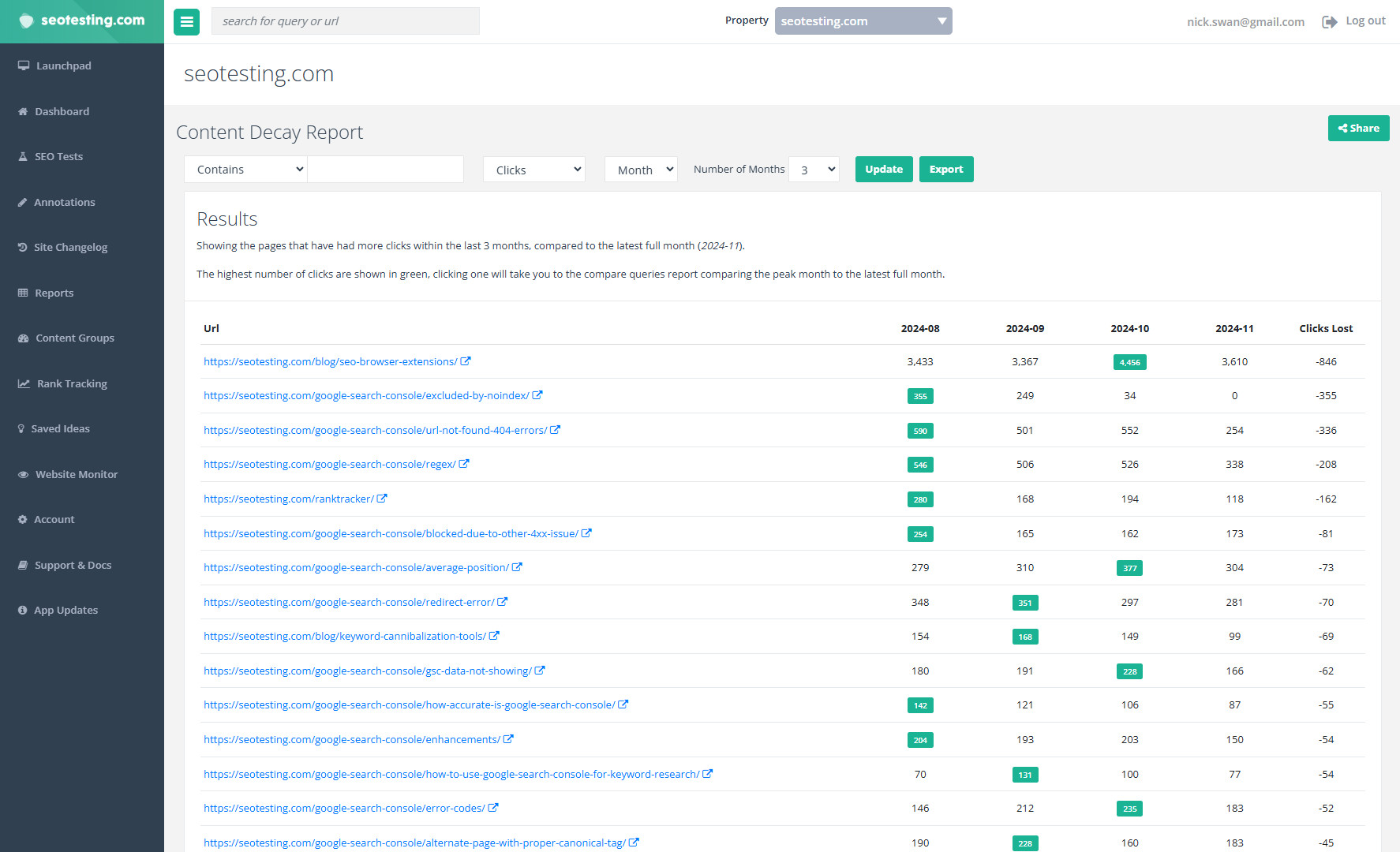Open the Clicks metric dropdown
Image resolution: width=1400 pixels, height=852 pixels.
click(x=534, y=170)
